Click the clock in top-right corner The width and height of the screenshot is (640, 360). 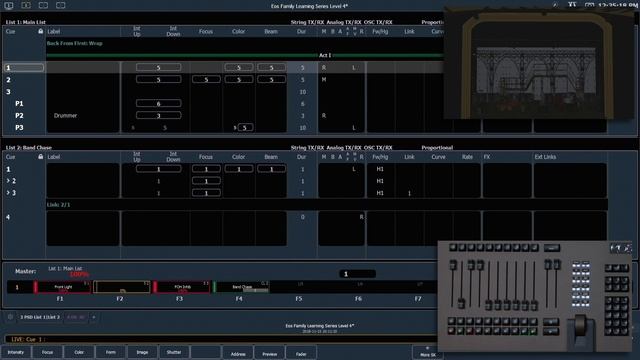(618, 5)
